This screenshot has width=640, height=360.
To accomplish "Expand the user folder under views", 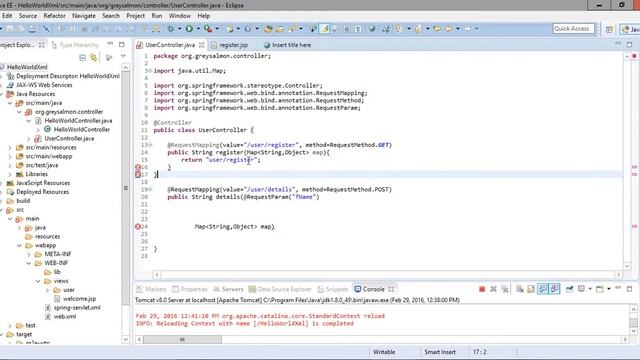I will pos(47,290).
